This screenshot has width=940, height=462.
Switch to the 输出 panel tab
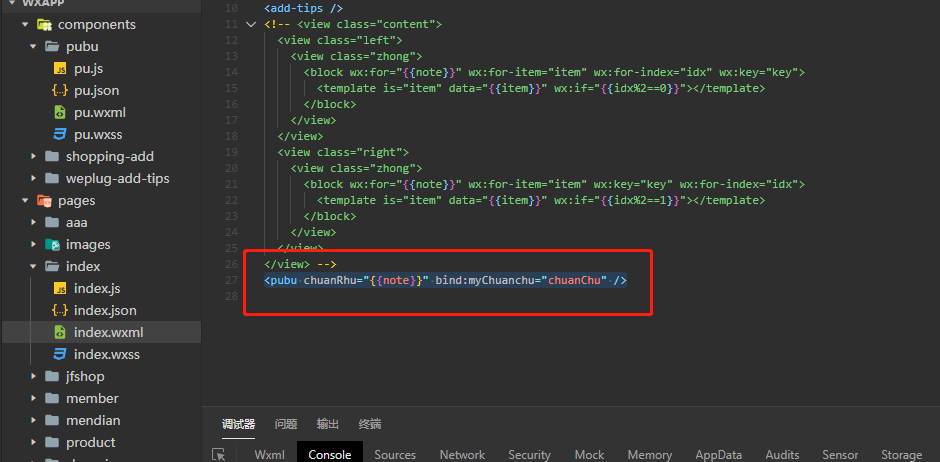328,424
